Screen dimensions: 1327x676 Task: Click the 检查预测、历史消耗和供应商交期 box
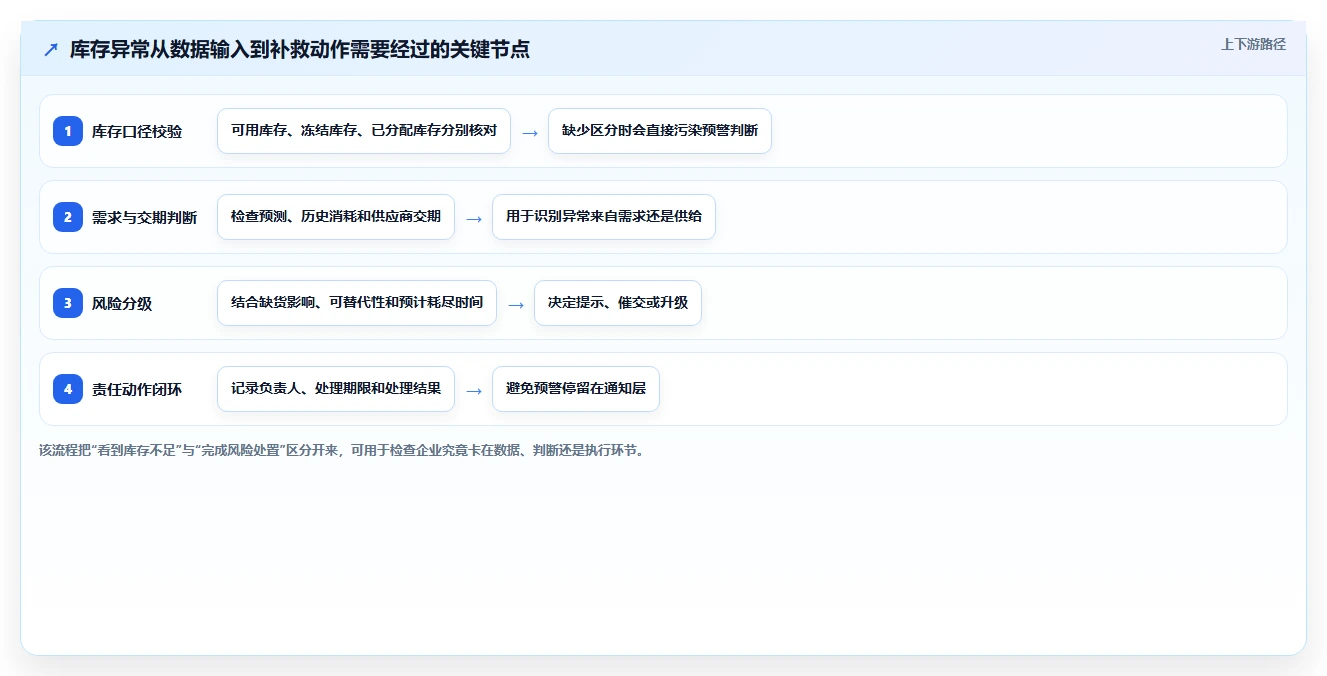(336, 217)
